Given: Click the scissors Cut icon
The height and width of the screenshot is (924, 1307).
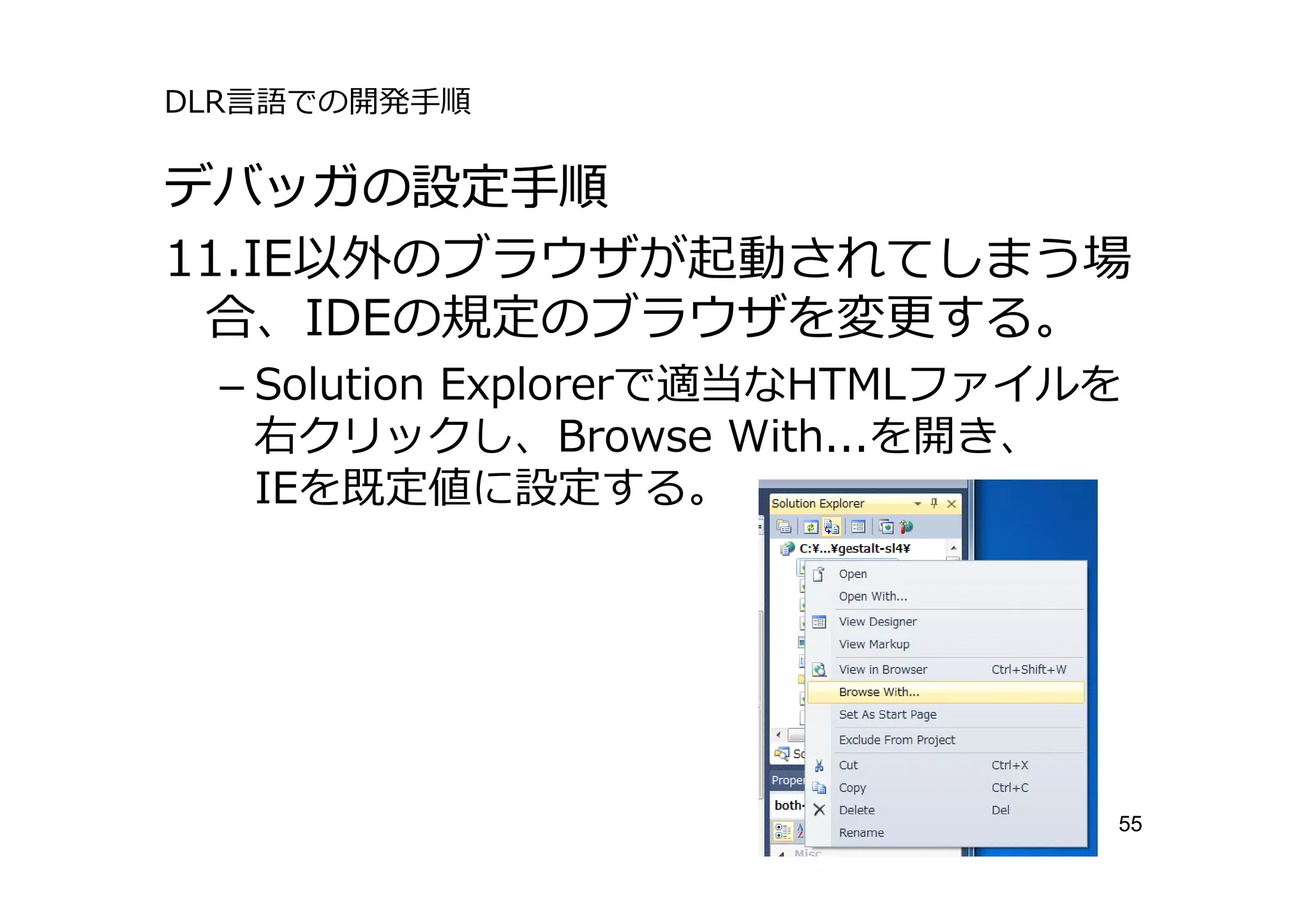Looking at the screenshot, I should 819,766.
